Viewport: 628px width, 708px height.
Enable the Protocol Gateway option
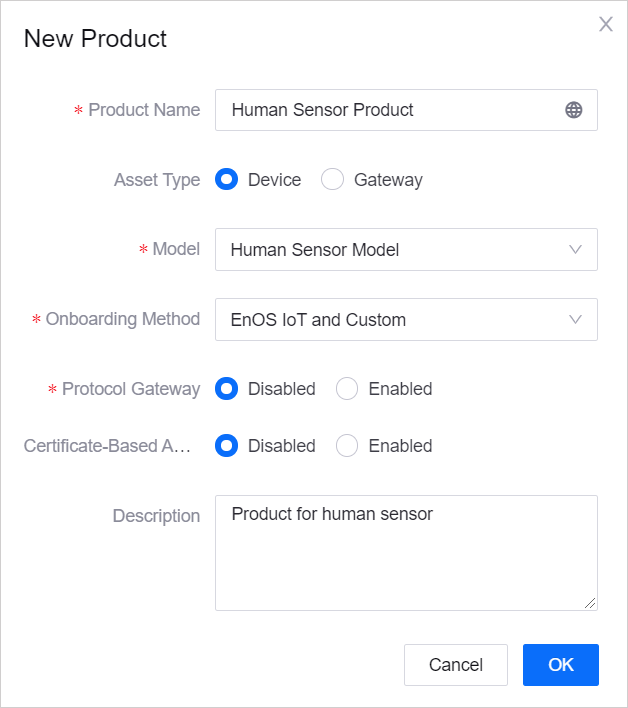click(347, 389)
